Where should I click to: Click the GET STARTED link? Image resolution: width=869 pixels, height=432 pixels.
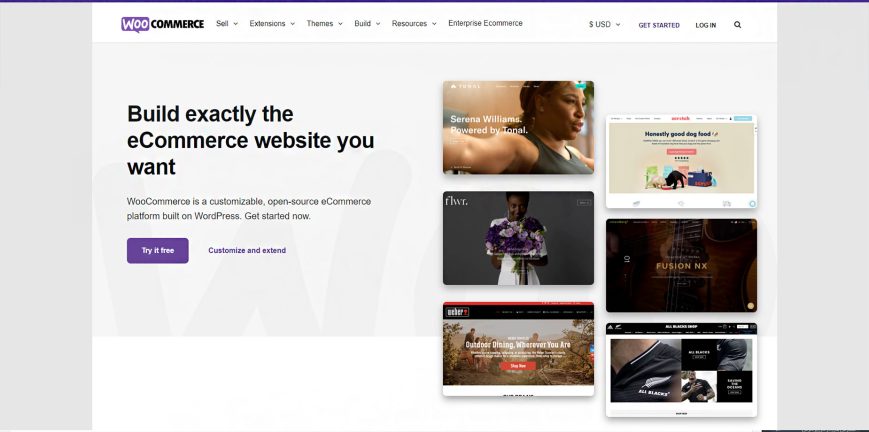click(x=659, y=26)
